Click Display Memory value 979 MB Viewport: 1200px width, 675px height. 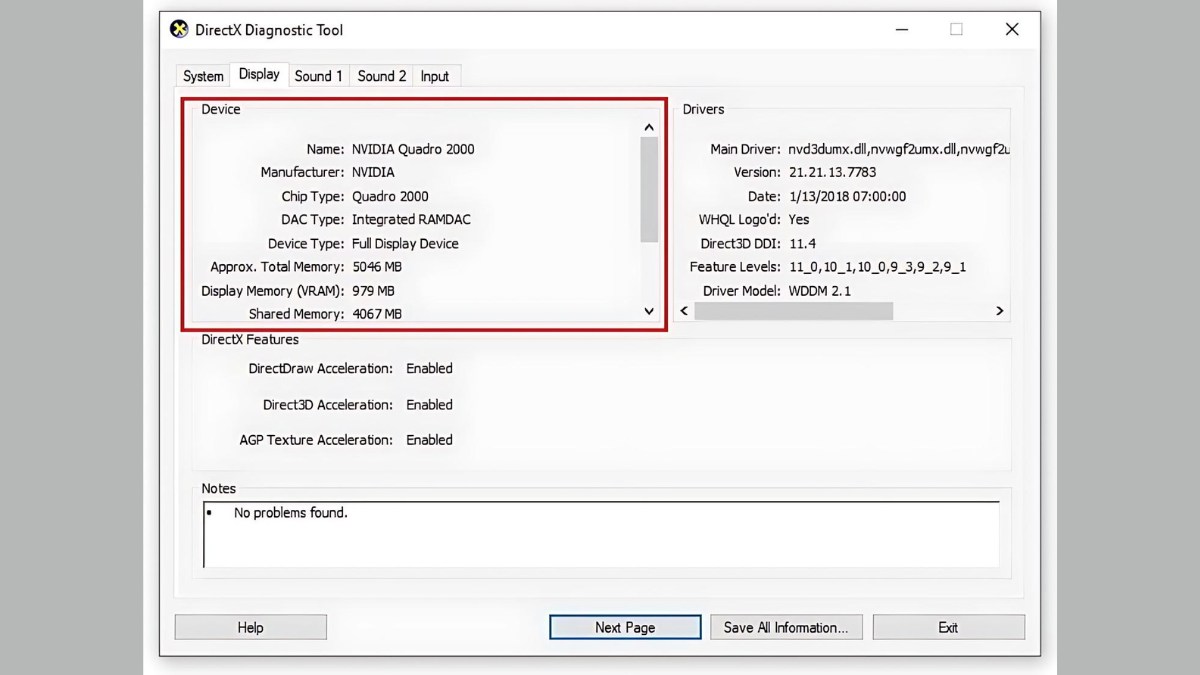coord(373,291)
